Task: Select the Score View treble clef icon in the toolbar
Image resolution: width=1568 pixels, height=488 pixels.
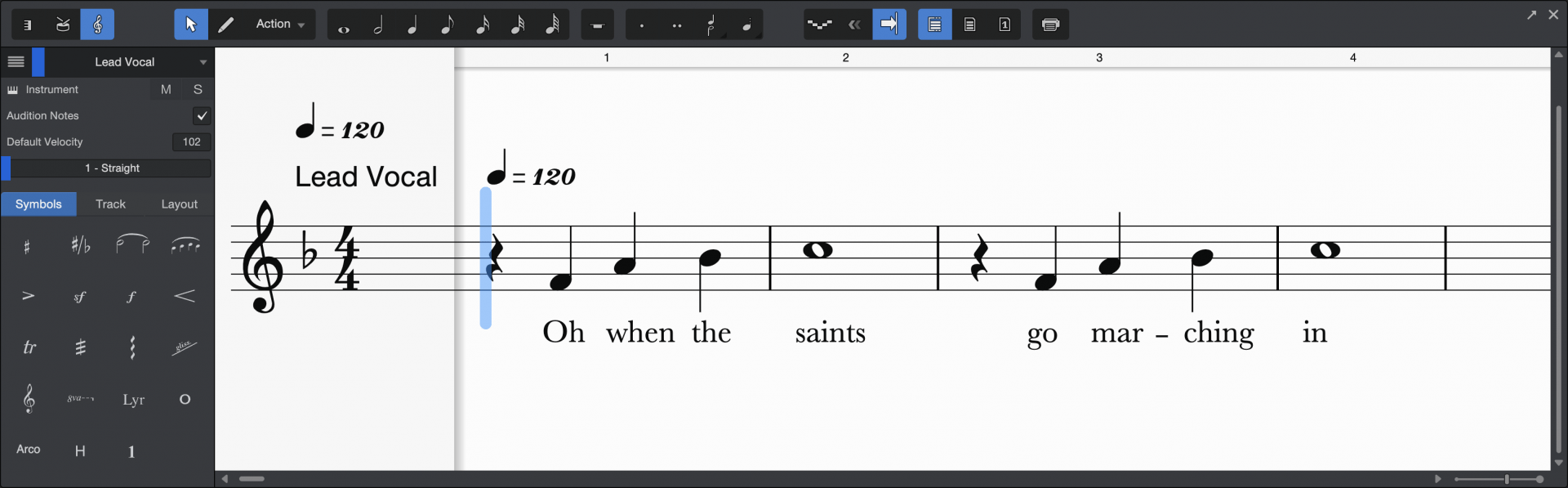Action: point(98,25)
